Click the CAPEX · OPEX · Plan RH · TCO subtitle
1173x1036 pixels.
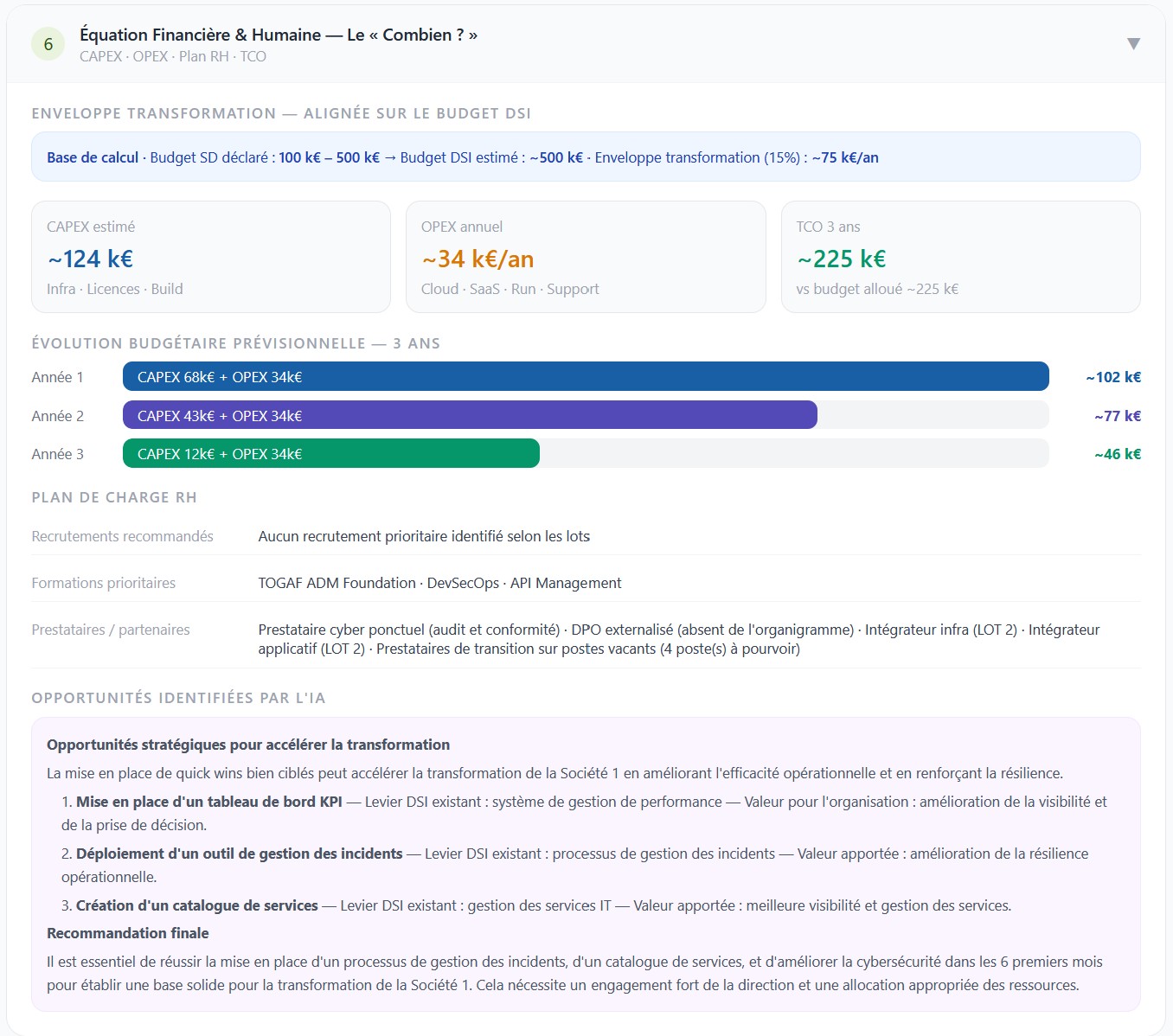(x=173, y=56)
